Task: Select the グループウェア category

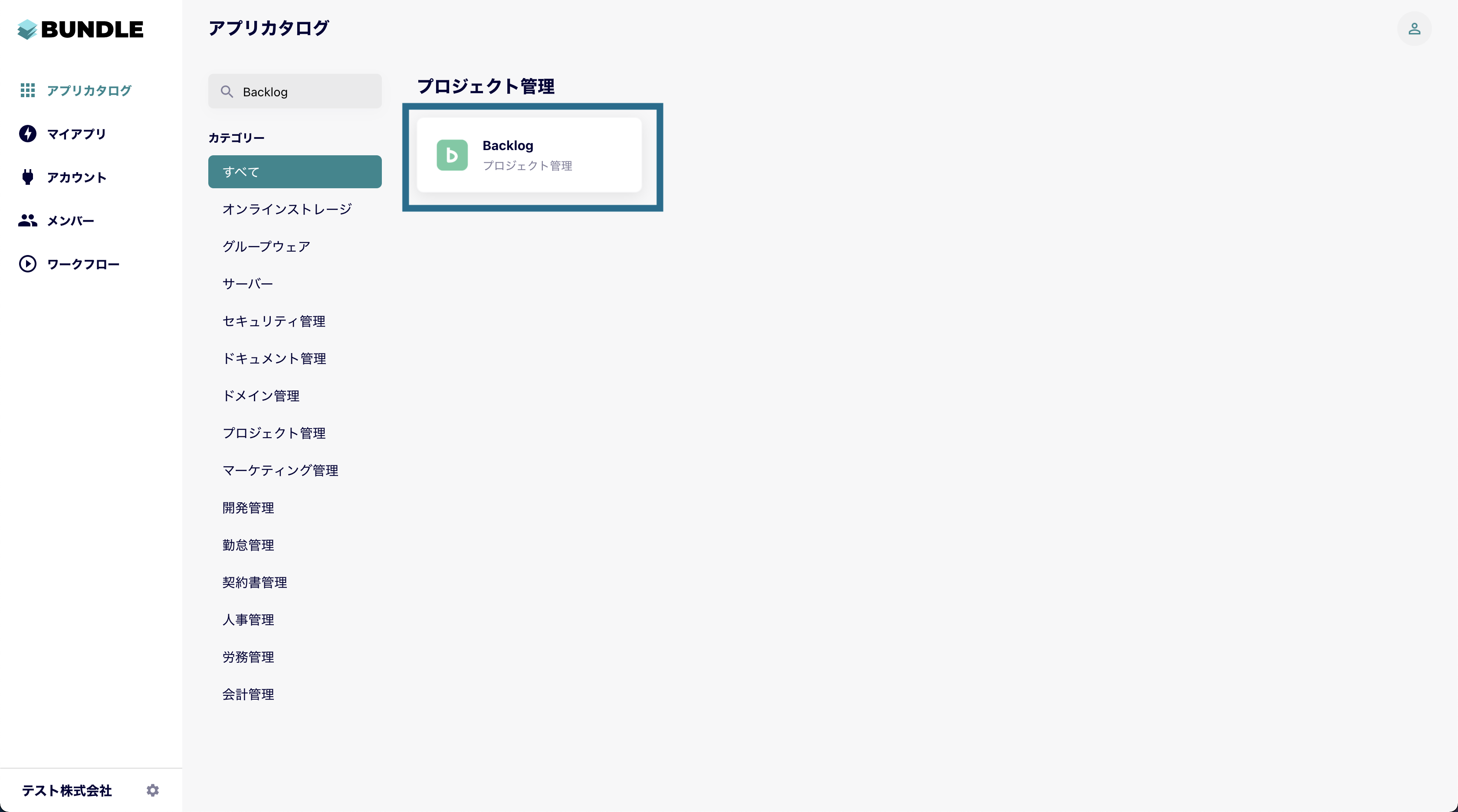Action: pyautogui.click(x=266, y=247)
